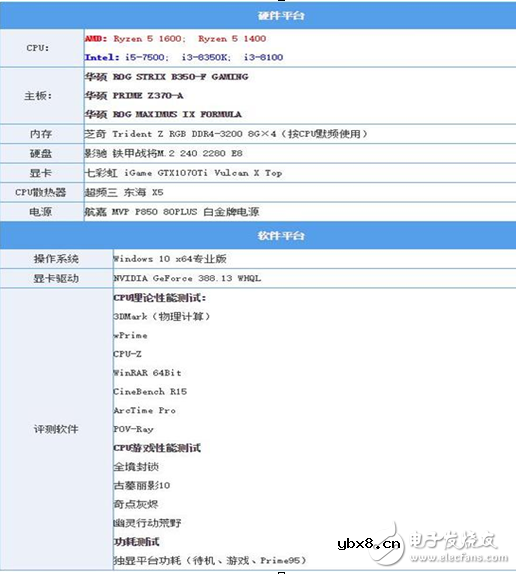Click the 幽灵行动荒野 entry
The image size is (516, 574).
(x=147, y=523)
